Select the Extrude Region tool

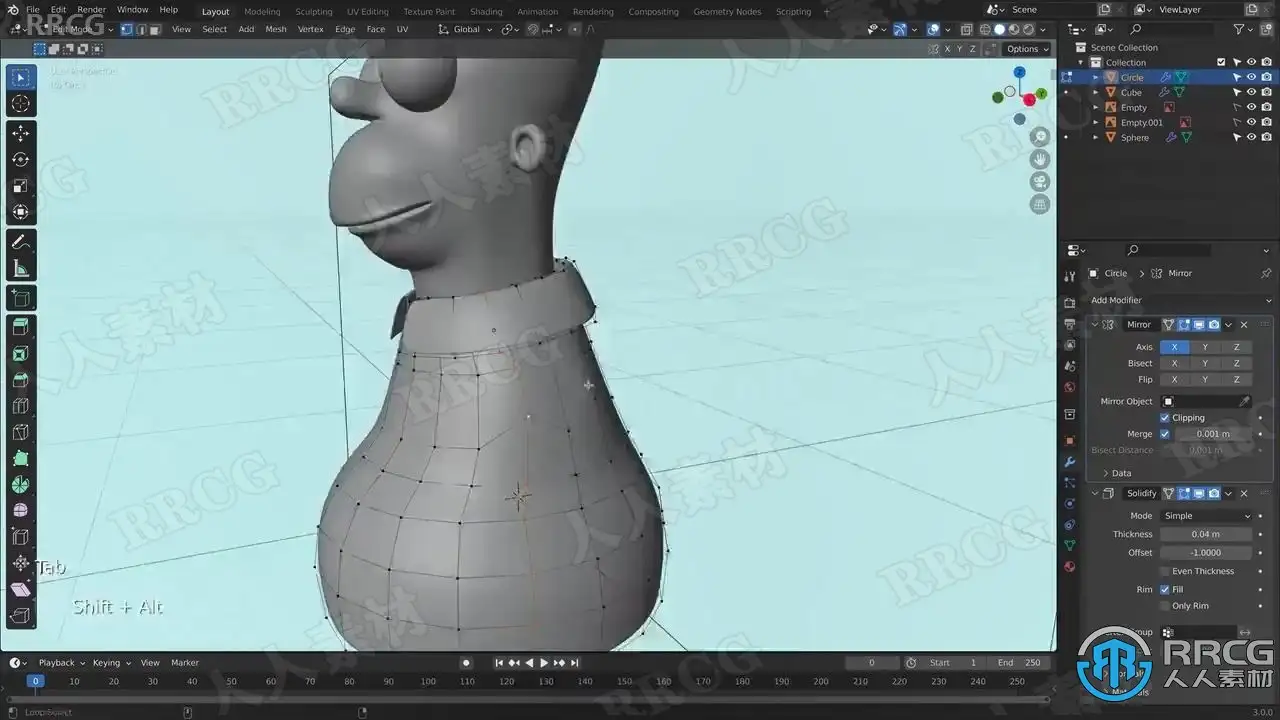21,327
